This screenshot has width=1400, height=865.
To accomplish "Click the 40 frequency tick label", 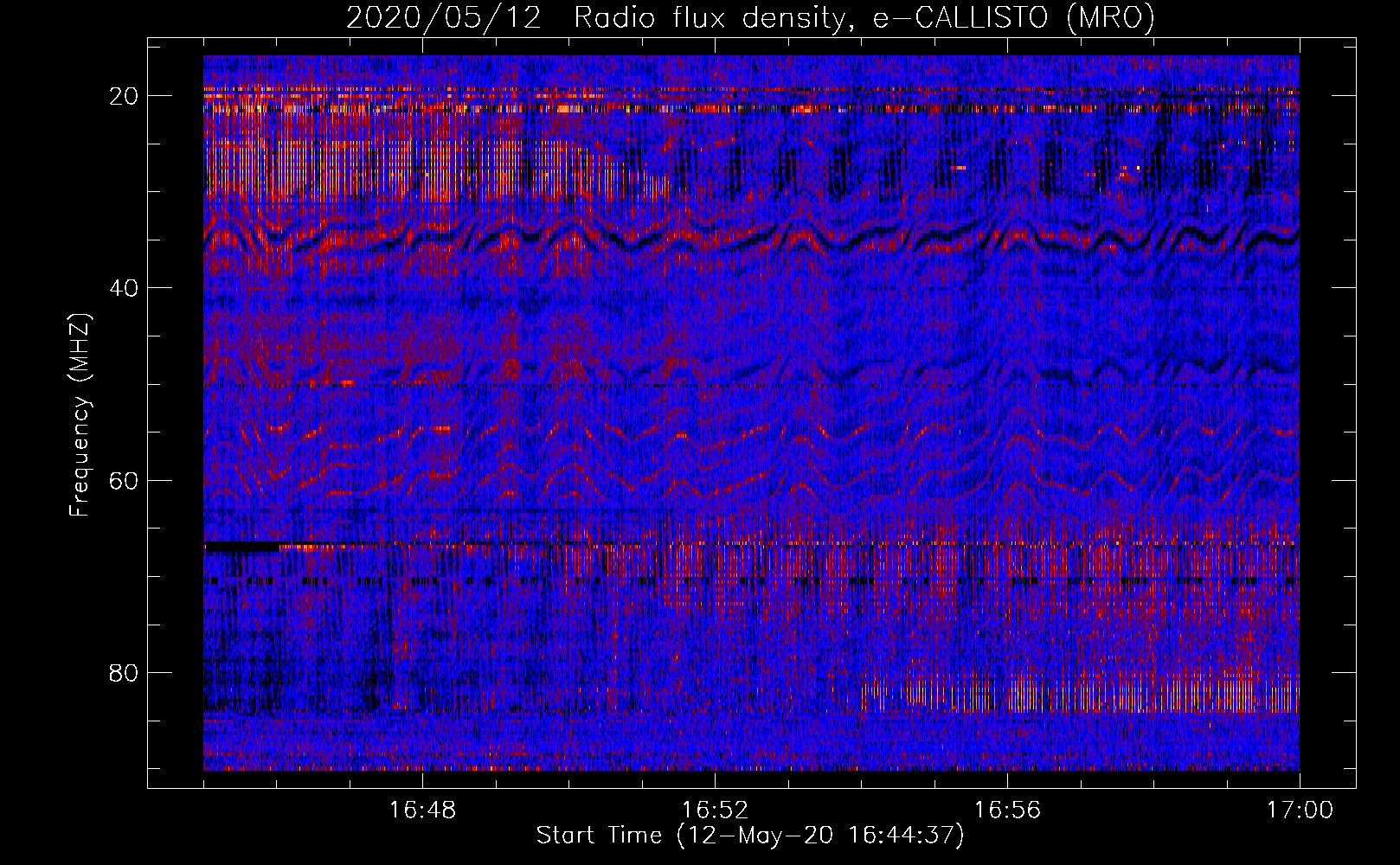I will point(124,288).
